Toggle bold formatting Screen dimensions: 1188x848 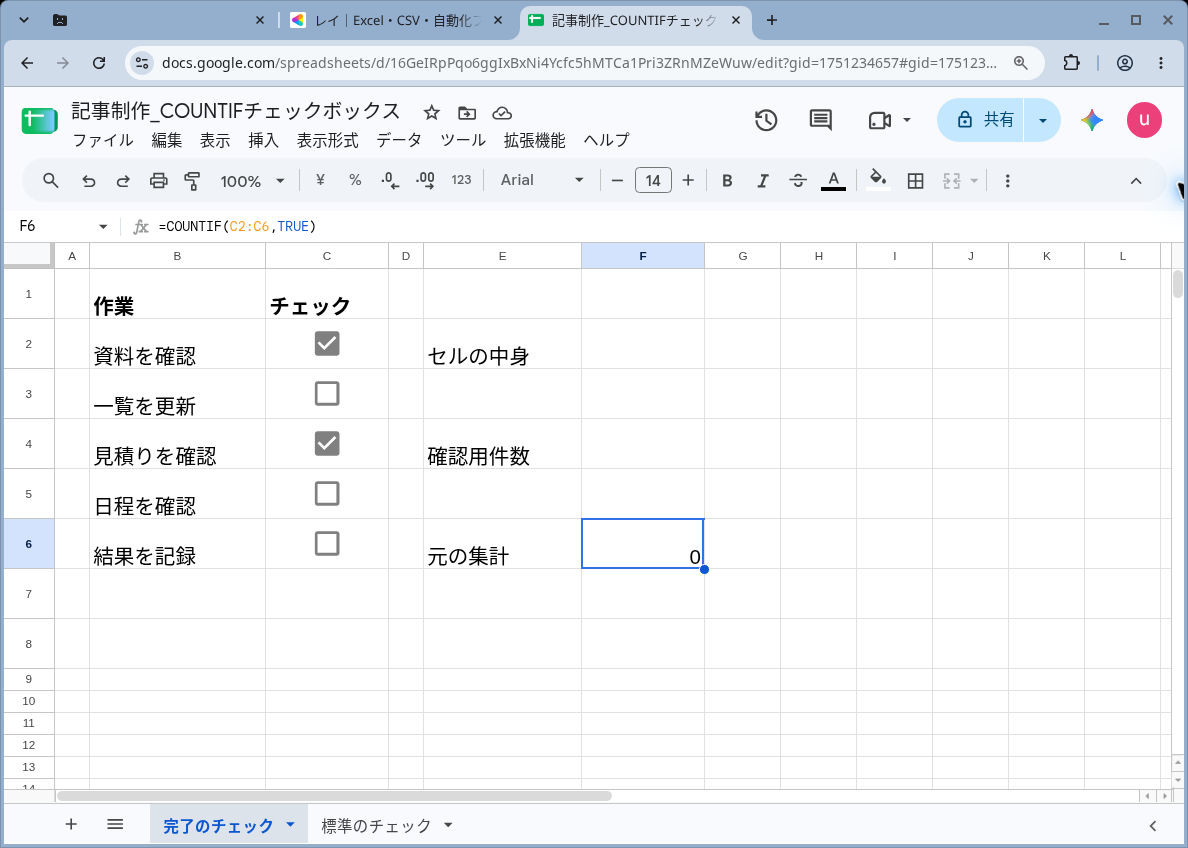727,180
